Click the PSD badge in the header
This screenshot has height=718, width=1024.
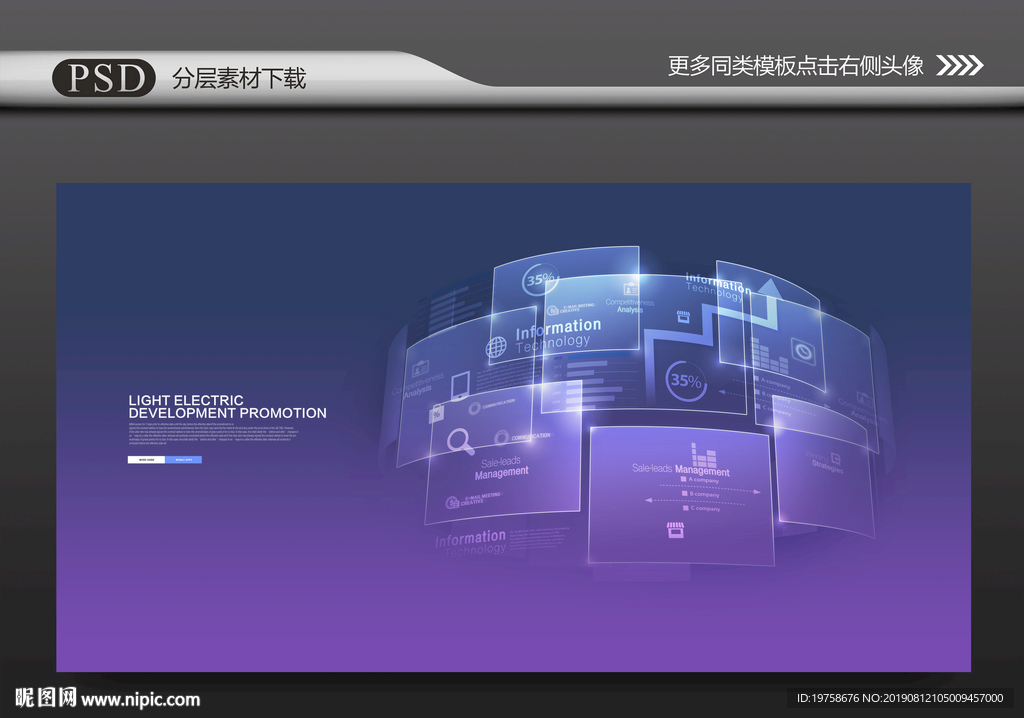104,78
